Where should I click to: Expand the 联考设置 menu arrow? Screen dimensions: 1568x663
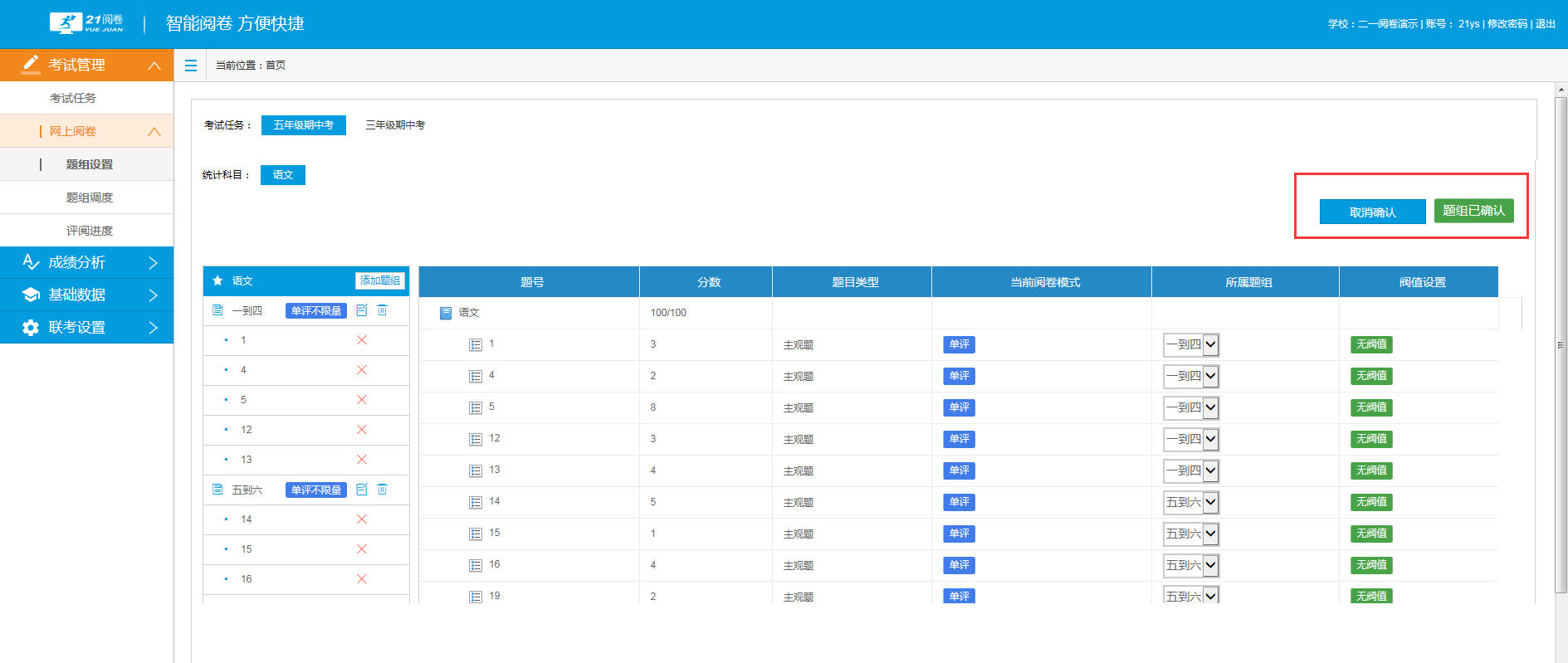click(x=154, y=327)
